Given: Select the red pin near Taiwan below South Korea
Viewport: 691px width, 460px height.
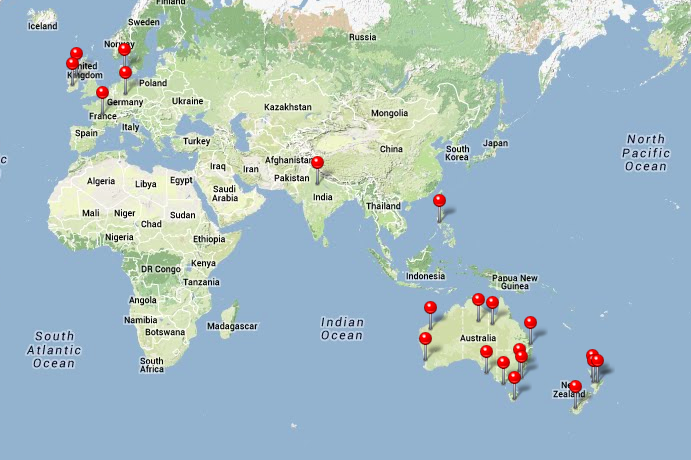Looking at the screenshot, I should click(x=439, y=201).
